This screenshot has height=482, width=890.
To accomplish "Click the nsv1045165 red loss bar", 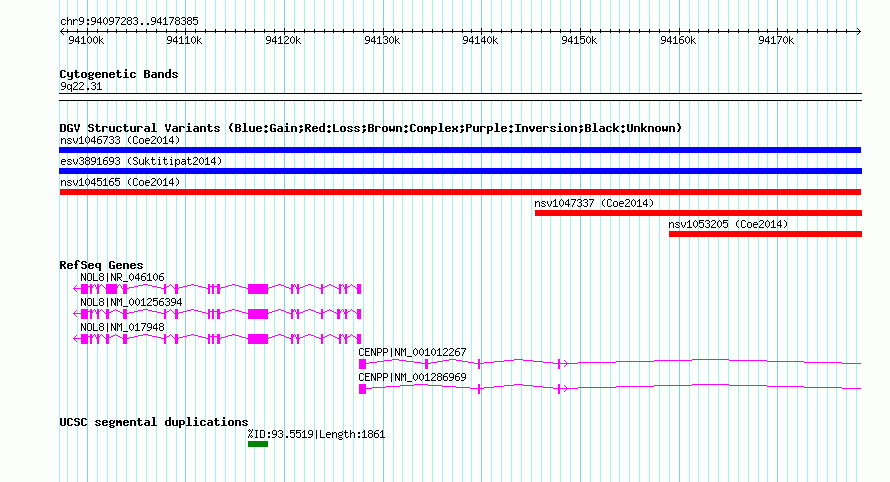I will coord(460,192).
